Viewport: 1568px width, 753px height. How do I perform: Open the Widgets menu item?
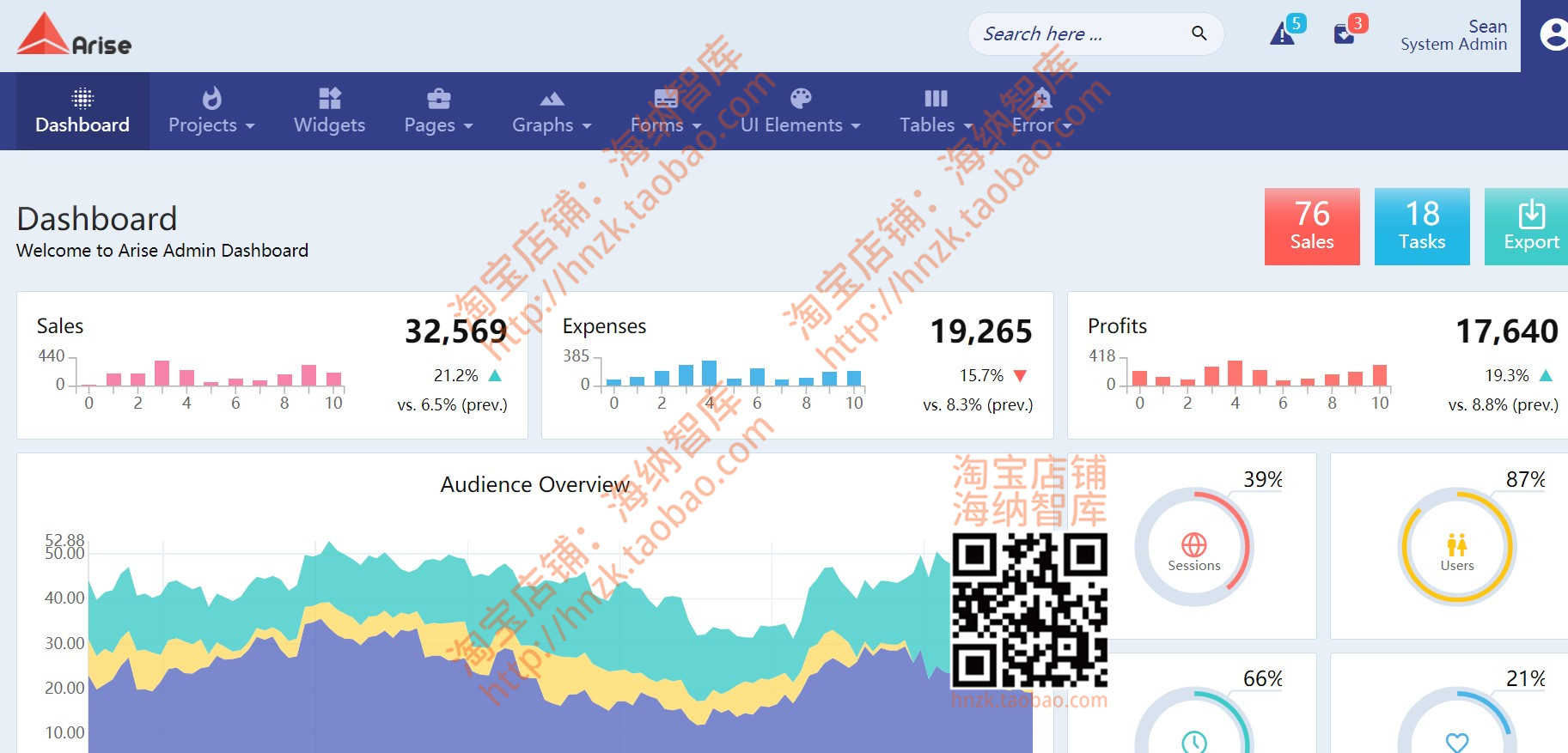pos(330,112)
